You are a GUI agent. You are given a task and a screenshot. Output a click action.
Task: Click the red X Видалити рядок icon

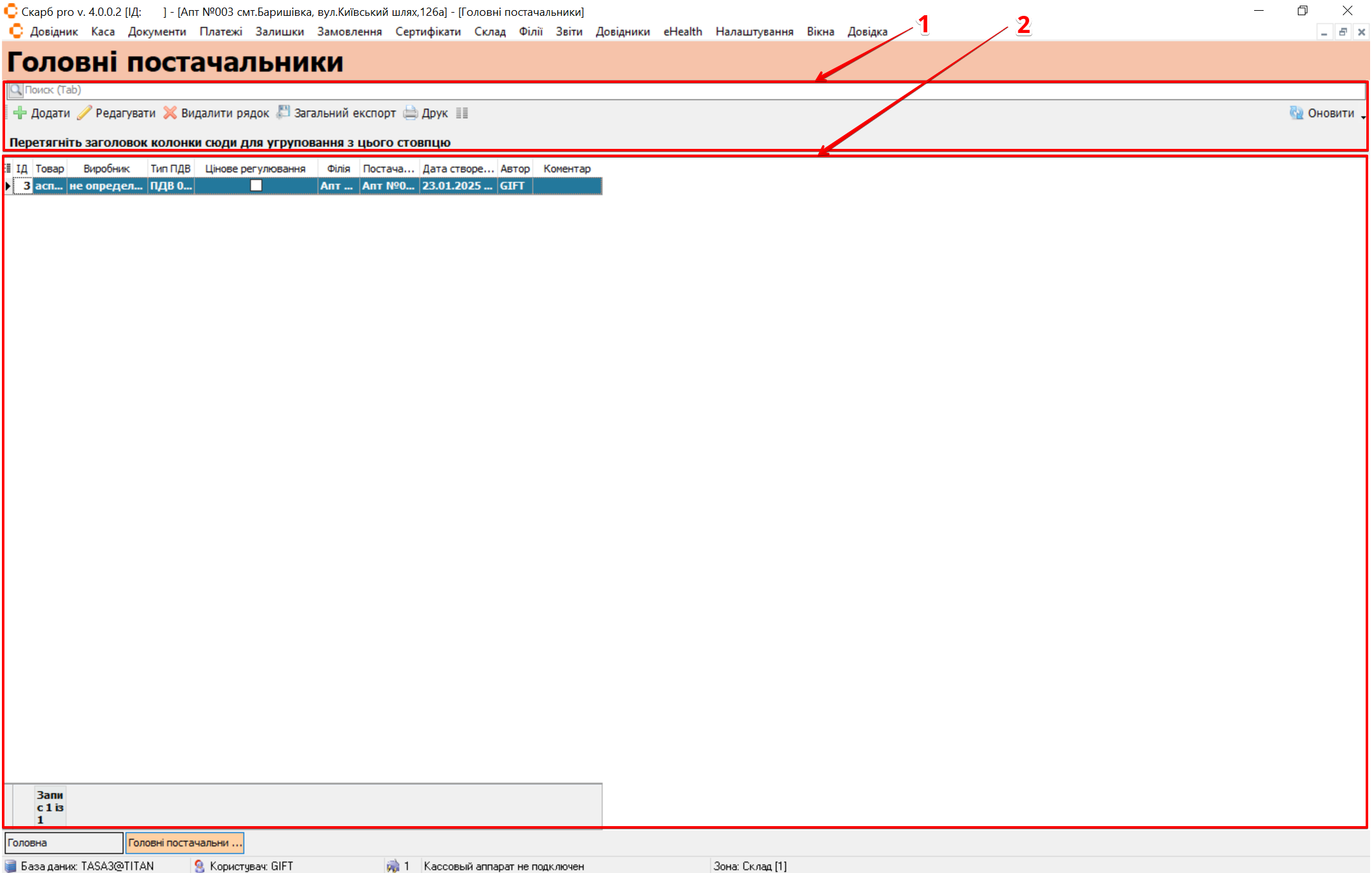coord(170,113)
